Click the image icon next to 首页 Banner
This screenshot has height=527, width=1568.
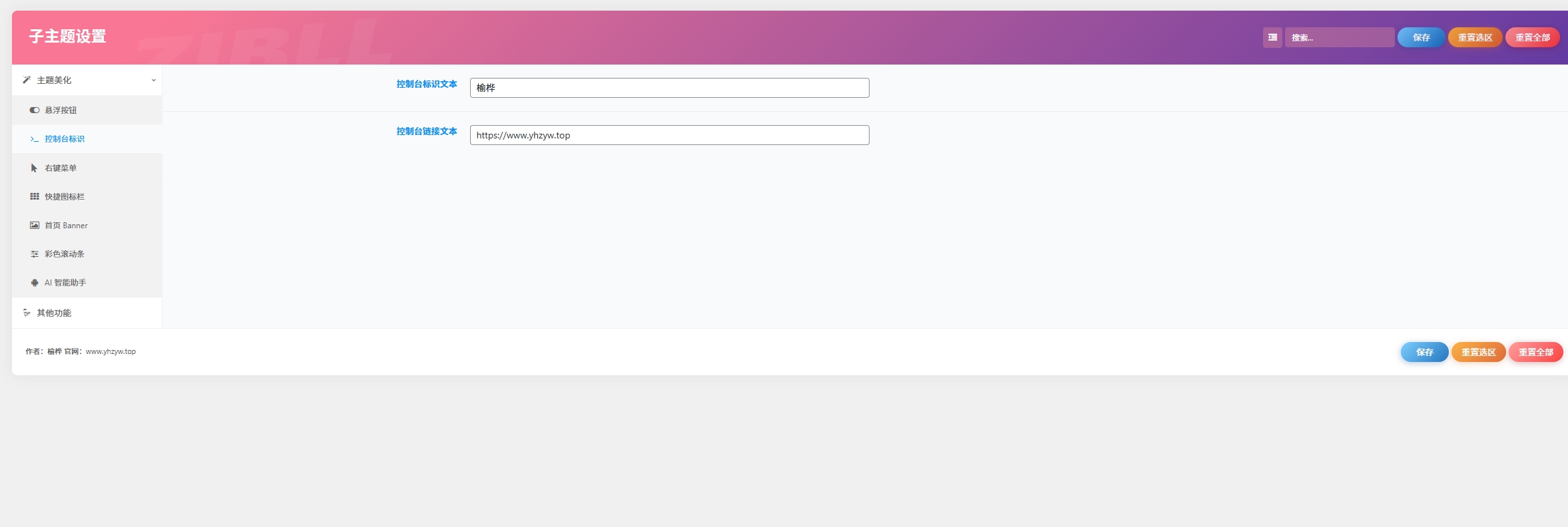(x=35, y=226)
